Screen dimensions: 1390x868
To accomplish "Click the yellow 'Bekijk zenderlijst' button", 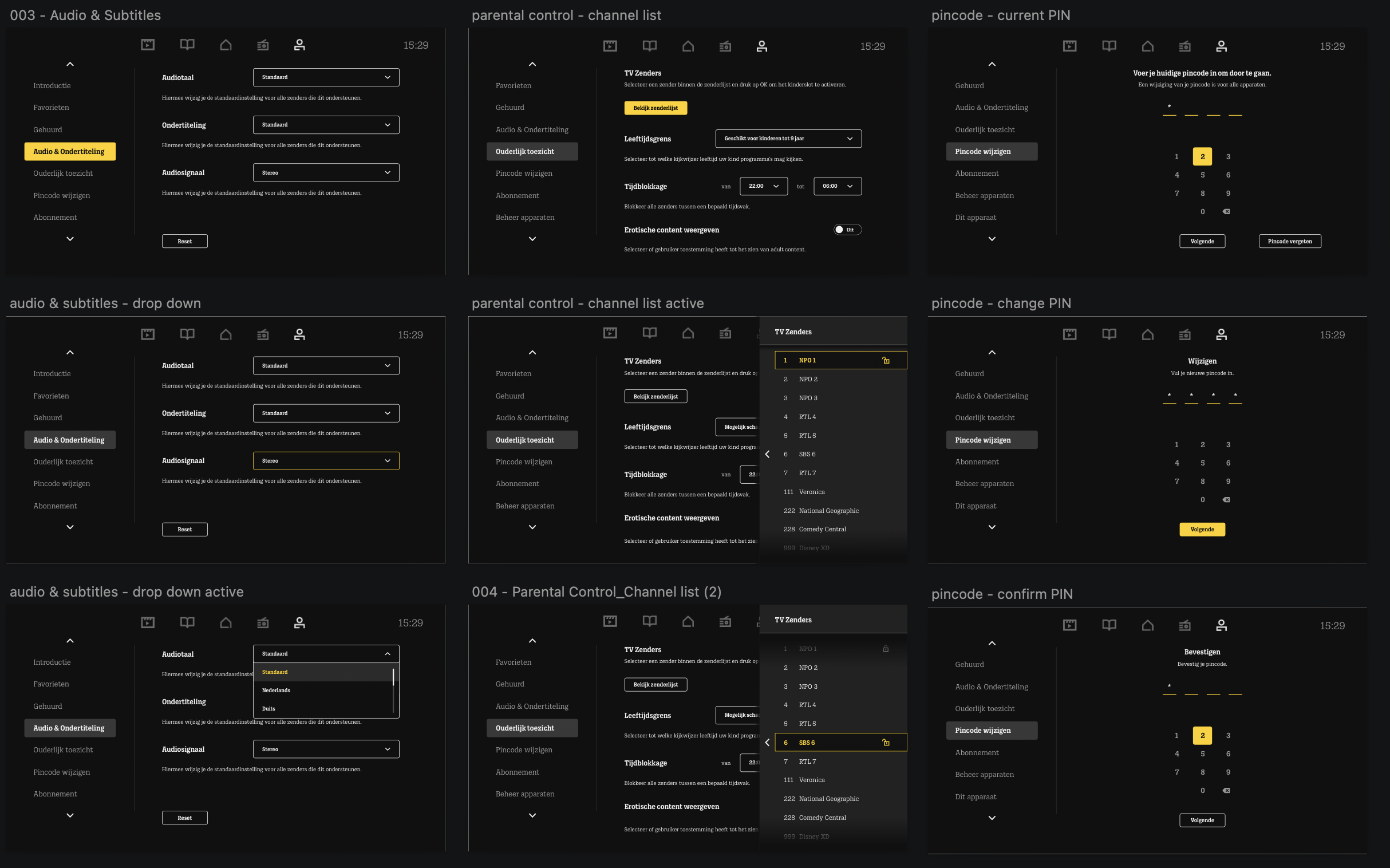I will 655,108.
